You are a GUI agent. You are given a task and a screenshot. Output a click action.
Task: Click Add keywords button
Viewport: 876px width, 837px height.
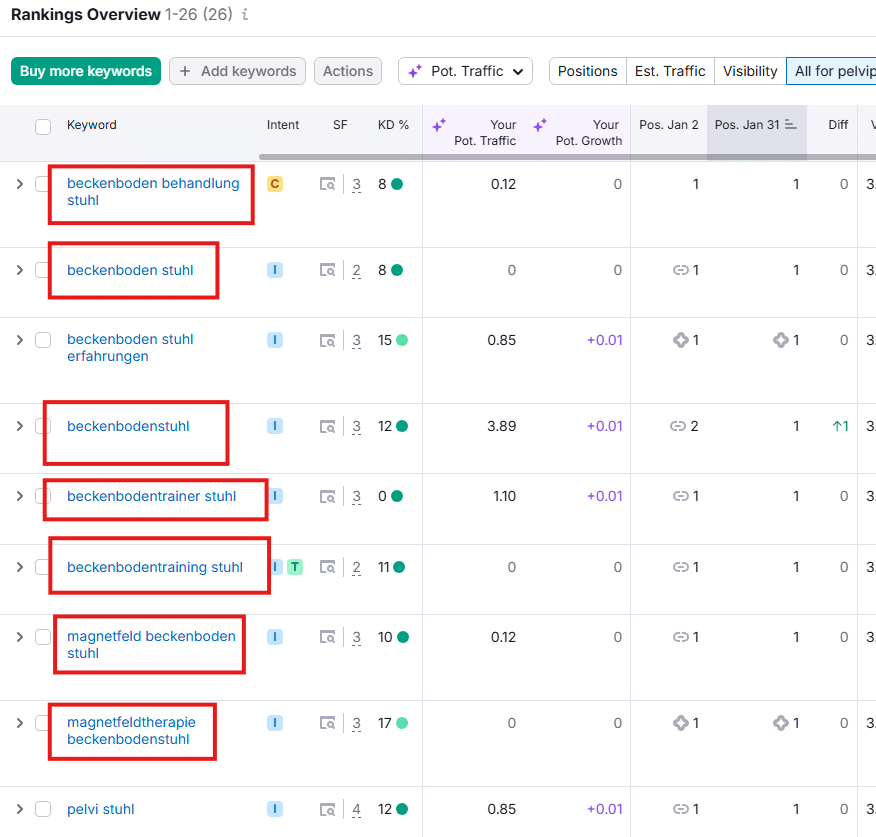click(237, 71)
